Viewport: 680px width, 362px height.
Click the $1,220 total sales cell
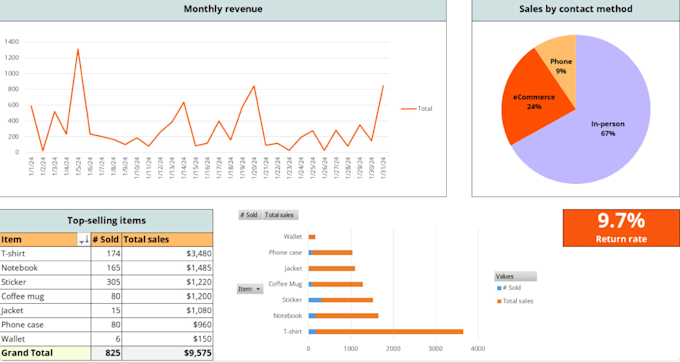[x=167, y=282]
